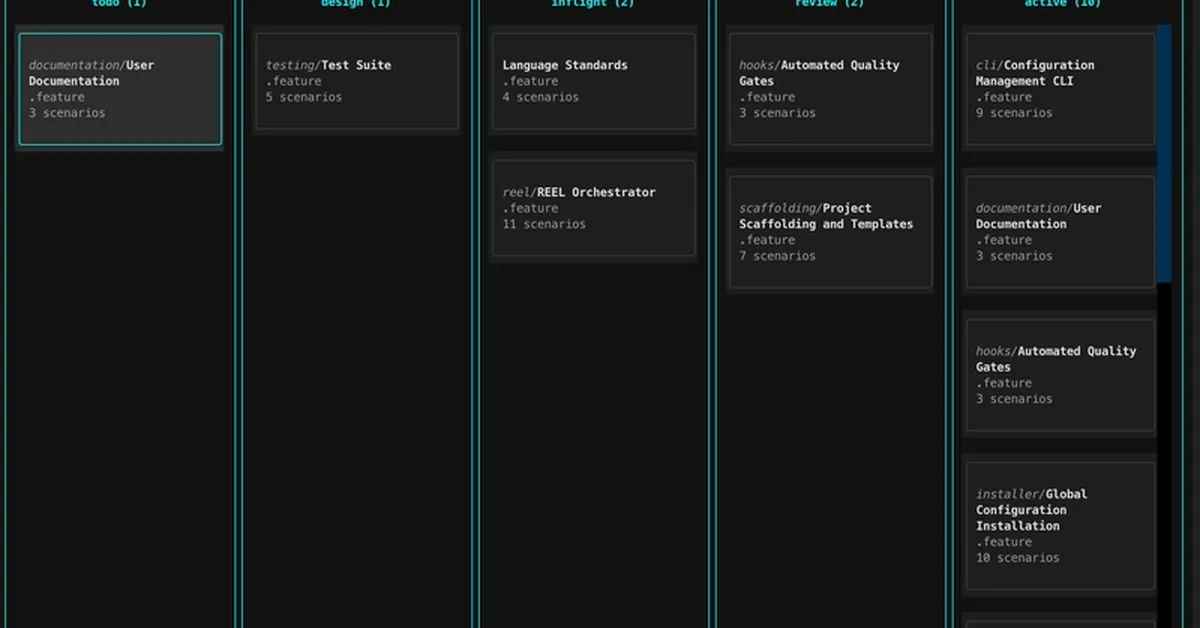Open Automated Quality Gates card in active column
The image size is (1200, 628).
[x=1059, y=375]
